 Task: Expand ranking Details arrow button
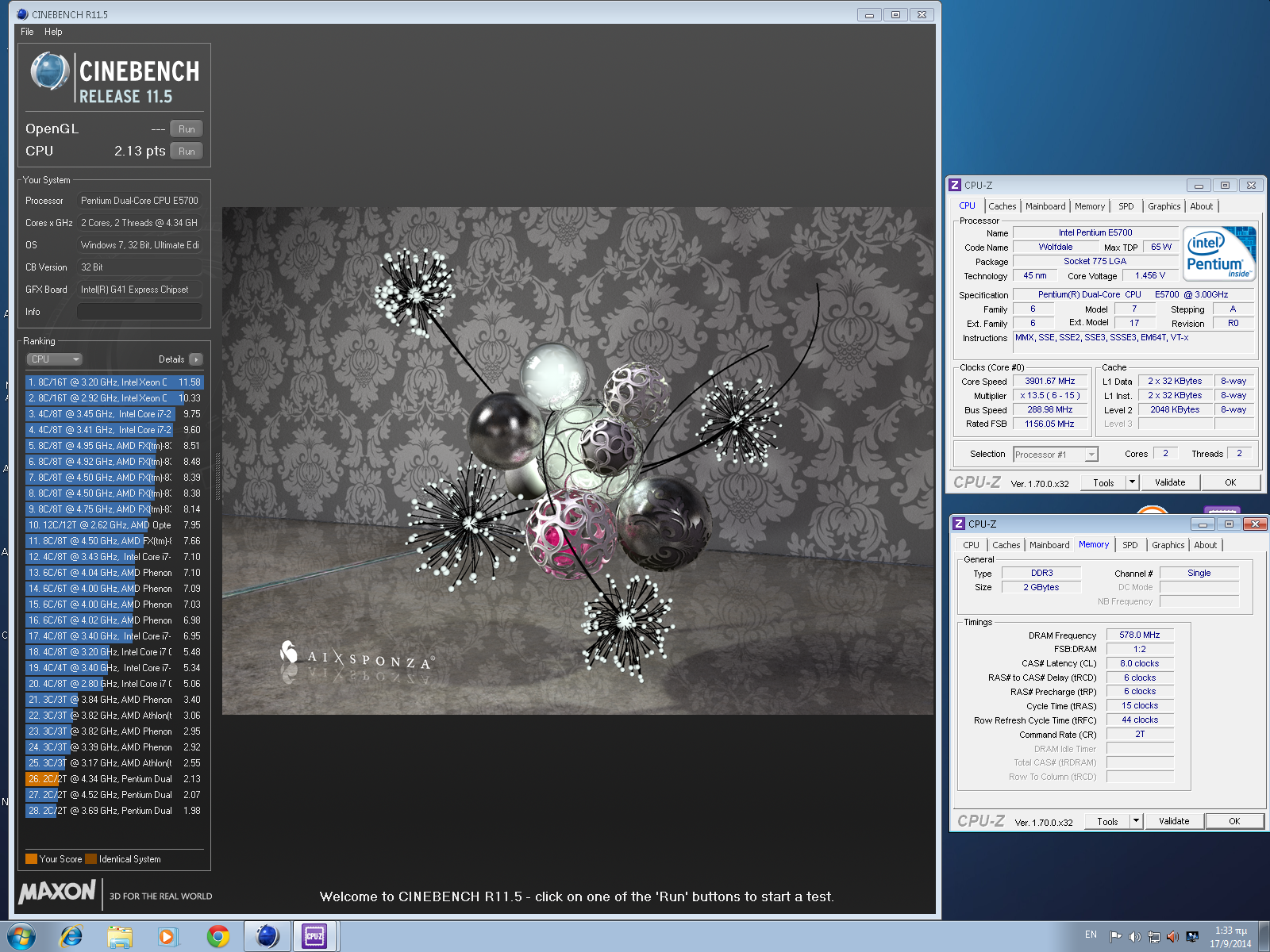click(x=196, y=359)
